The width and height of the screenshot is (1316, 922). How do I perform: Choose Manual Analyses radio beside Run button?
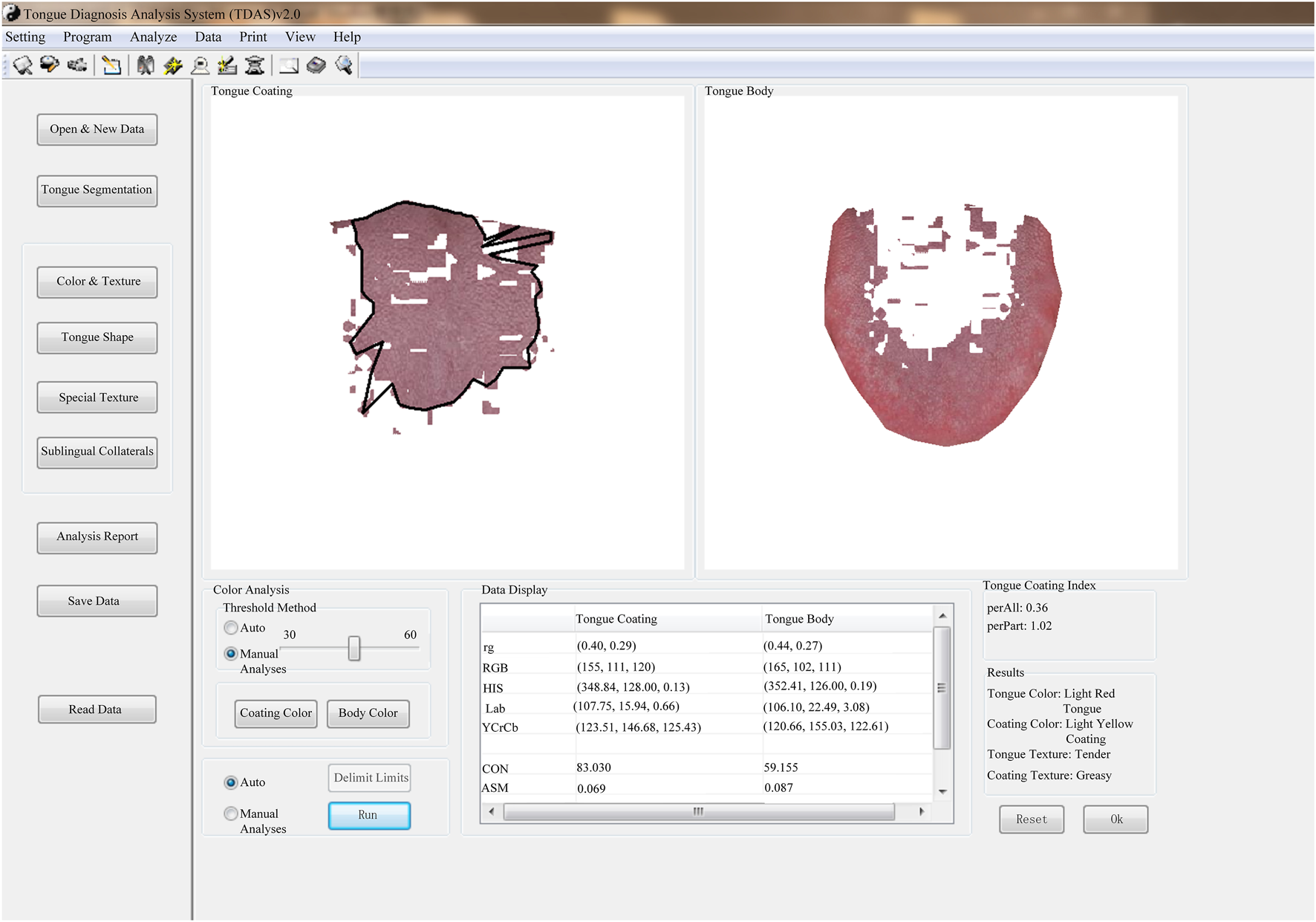231,814
